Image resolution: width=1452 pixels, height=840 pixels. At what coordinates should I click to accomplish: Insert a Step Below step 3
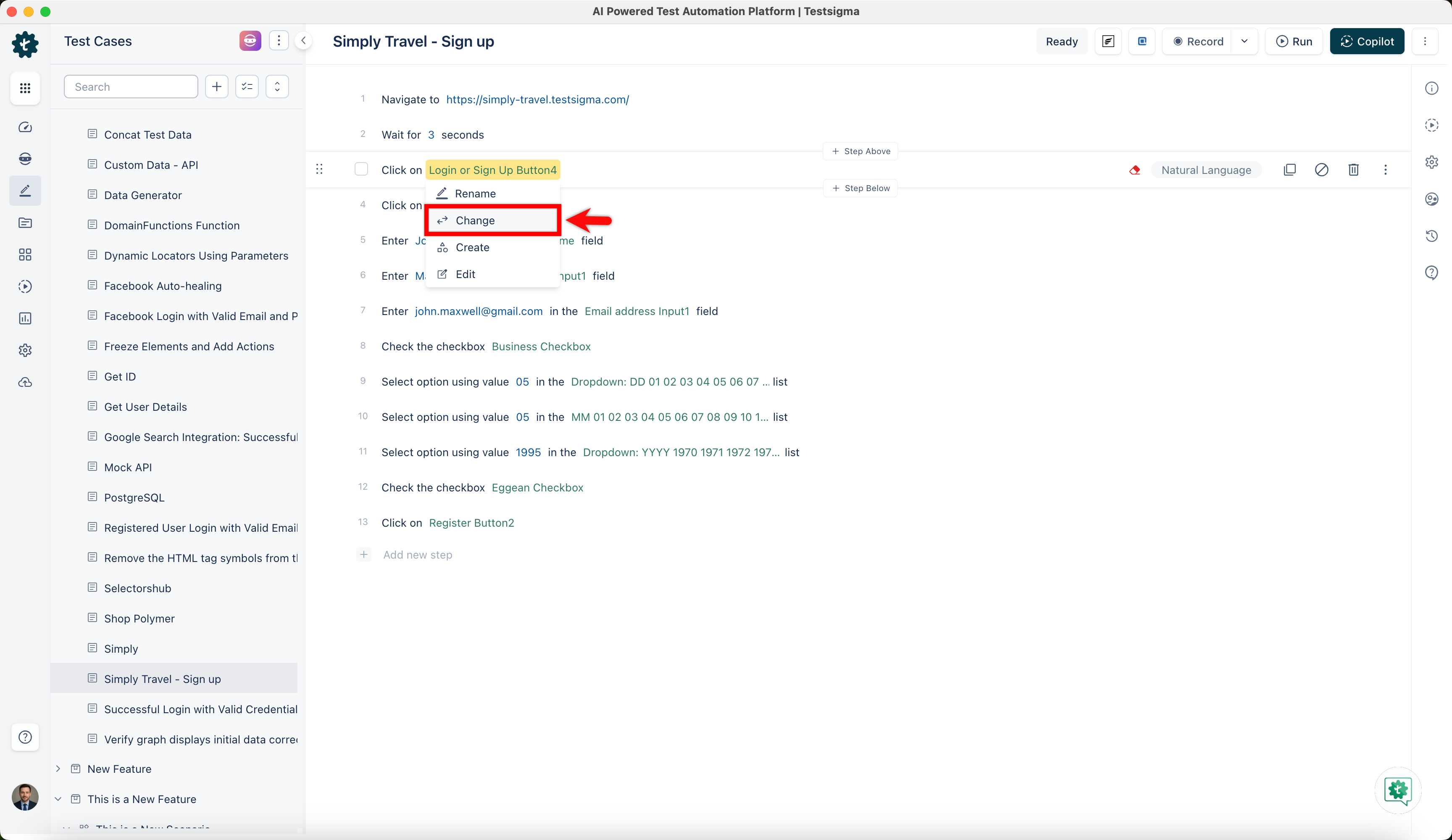pos(861,188)
